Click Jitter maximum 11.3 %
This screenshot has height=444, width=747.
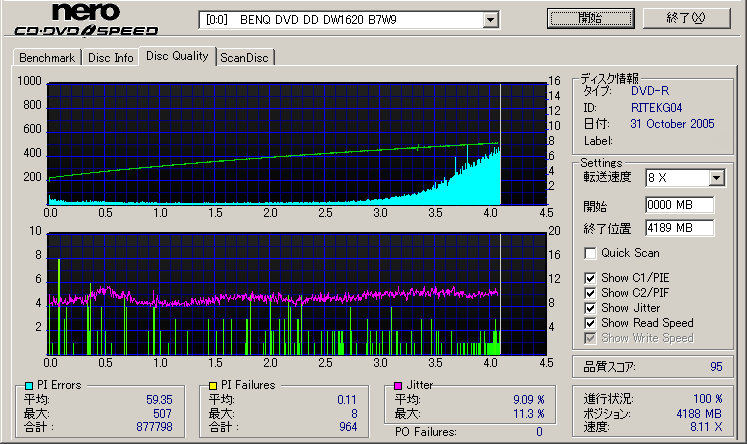pyautogui.click(x=529, y=414)
